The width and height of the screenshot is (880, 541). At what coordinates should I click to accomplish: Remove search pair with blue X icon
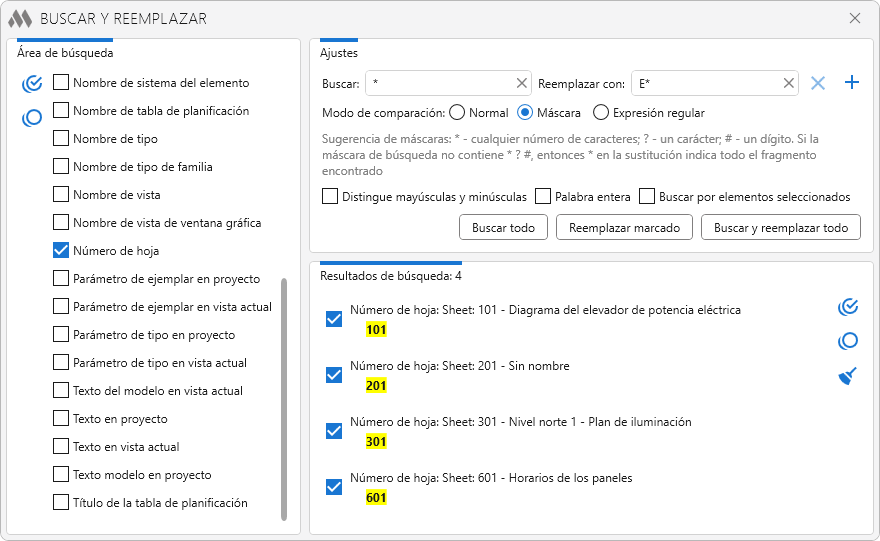(818, 84)
